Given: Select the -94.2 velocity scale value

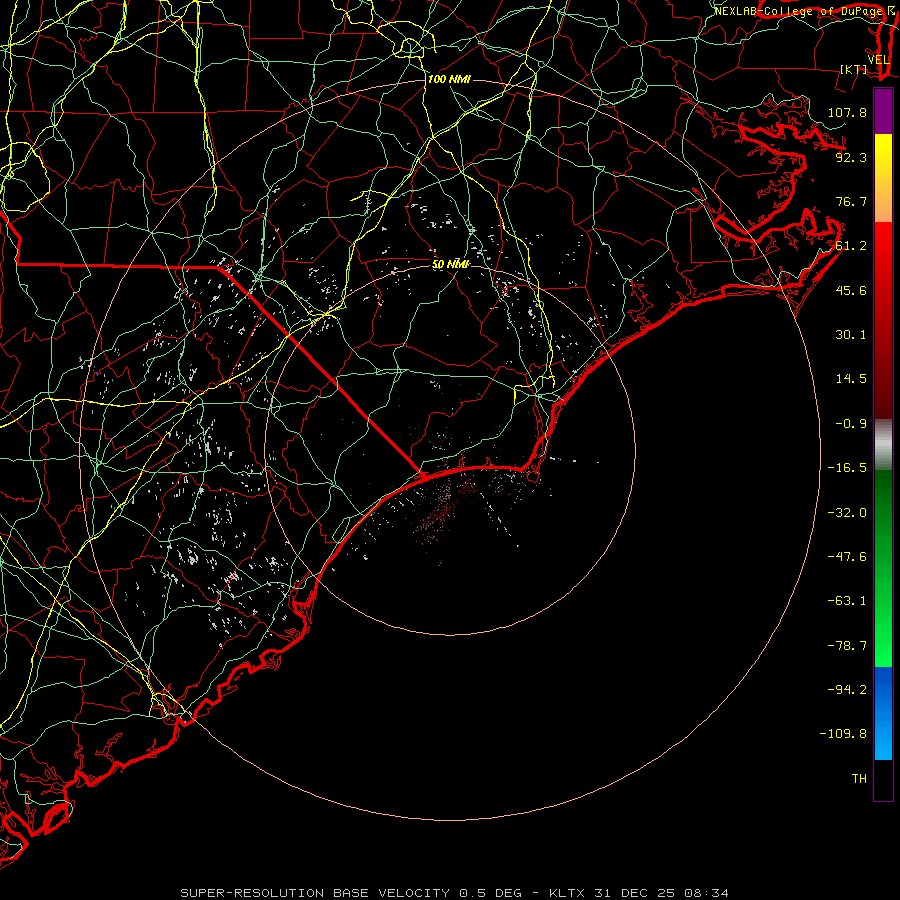Looking at the screenshot, I should point(847,690).
